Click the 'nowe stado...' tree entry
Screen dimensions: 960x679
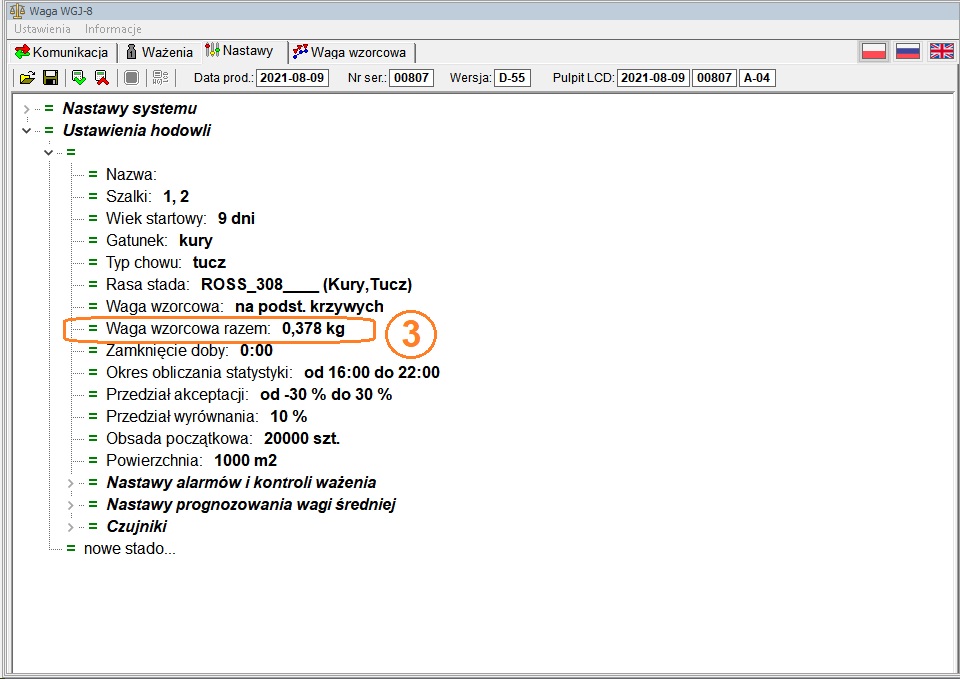[x=129, y=548]
